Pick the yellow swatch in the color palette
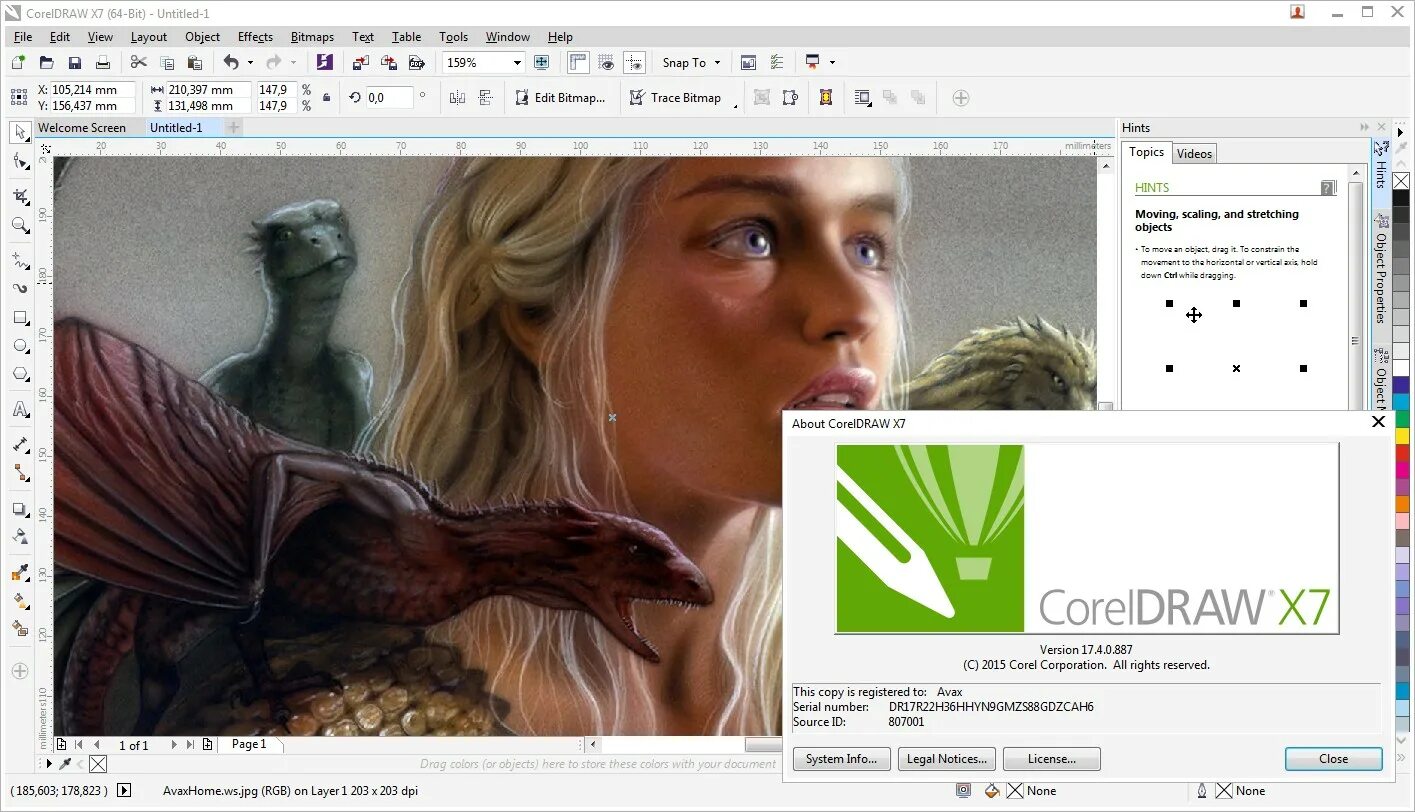 pyautogui.click(x=1402, y=436)
